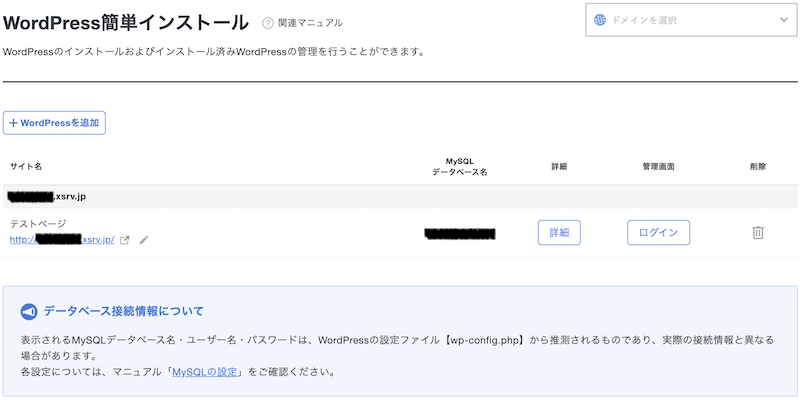Click the WordPressを追加 button
800x400 pixels.
click(54, 123)
